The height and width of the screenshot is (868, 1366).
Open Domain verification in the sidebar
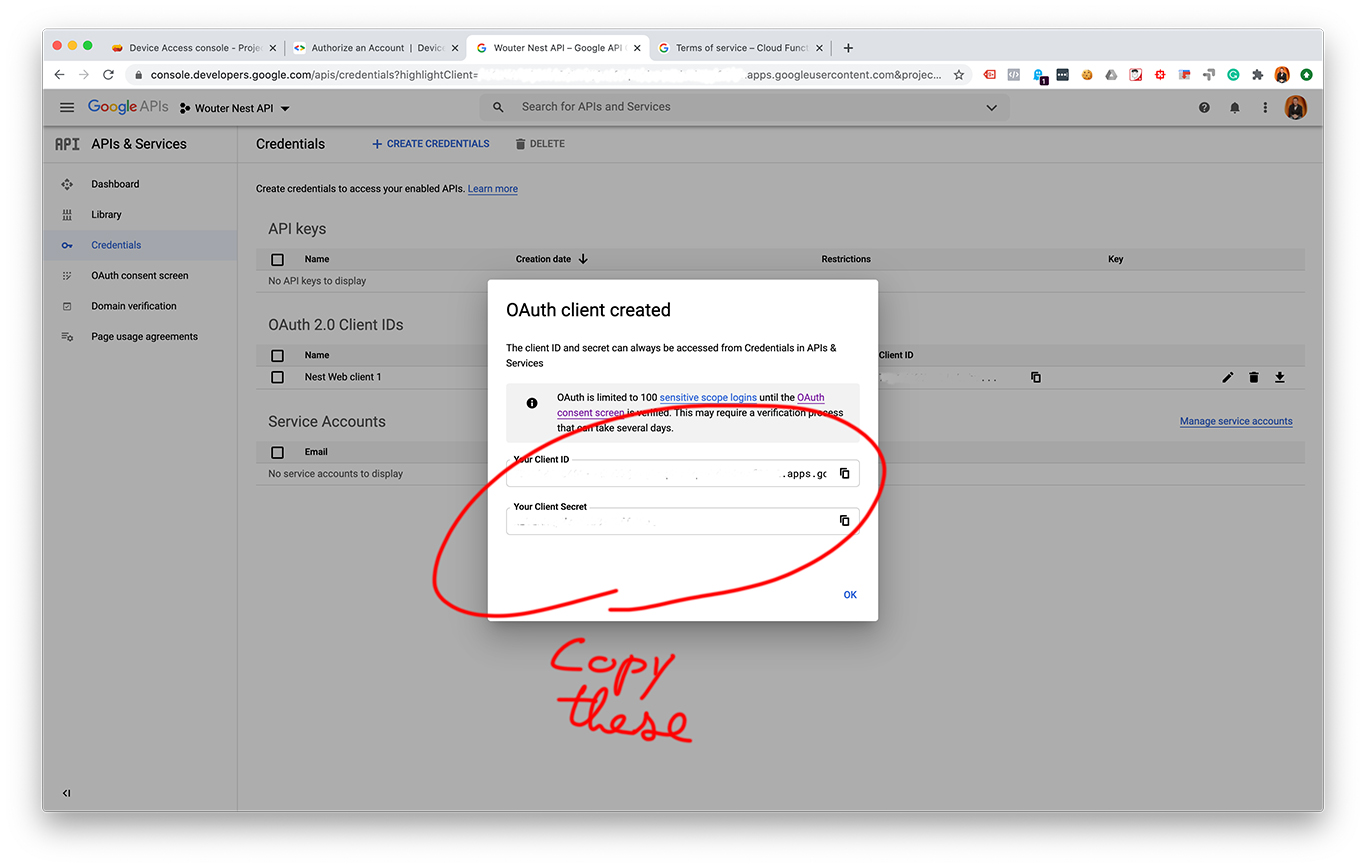coord(133,306)
